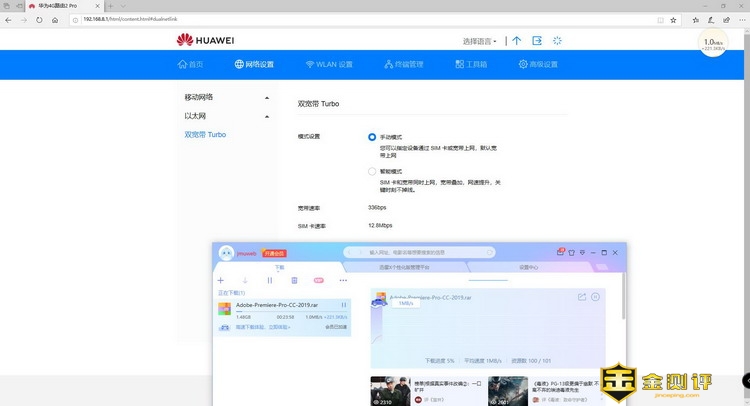The width and height of the screenshot is (750, 406).
Task: Click the trash delete icon
Action: coord(294,280)
